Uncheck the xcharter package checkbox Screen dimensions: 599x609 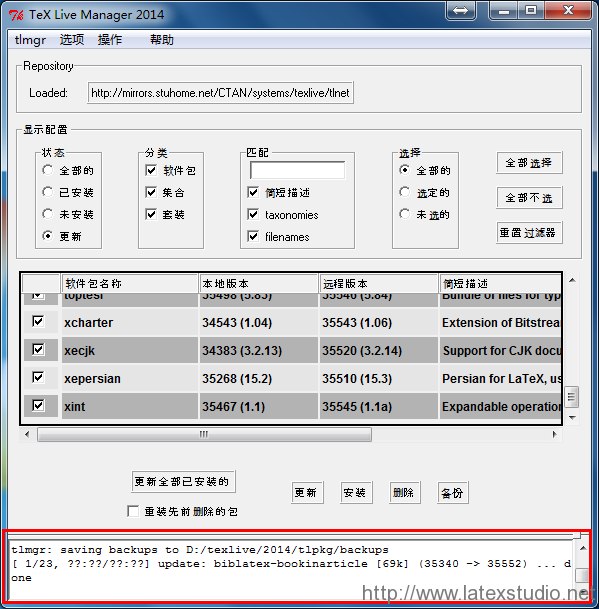click(x=38, y=322)
